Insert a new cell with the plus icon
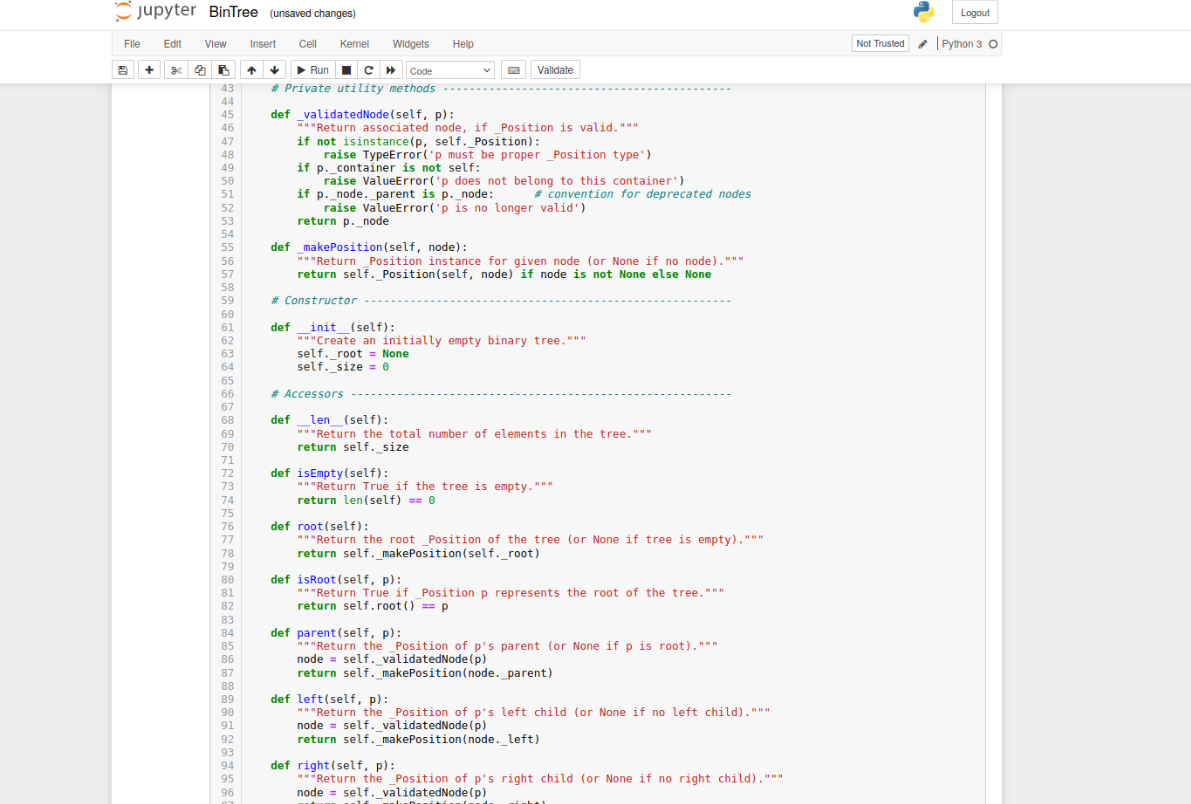Screen dimensions: 1191x804 point(149,69)
